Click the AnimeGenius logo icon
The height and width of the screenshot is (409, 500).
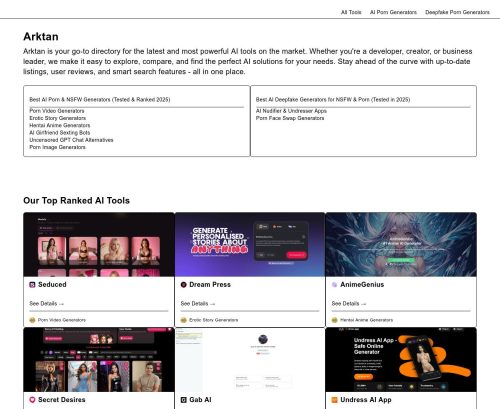(334, 285)
